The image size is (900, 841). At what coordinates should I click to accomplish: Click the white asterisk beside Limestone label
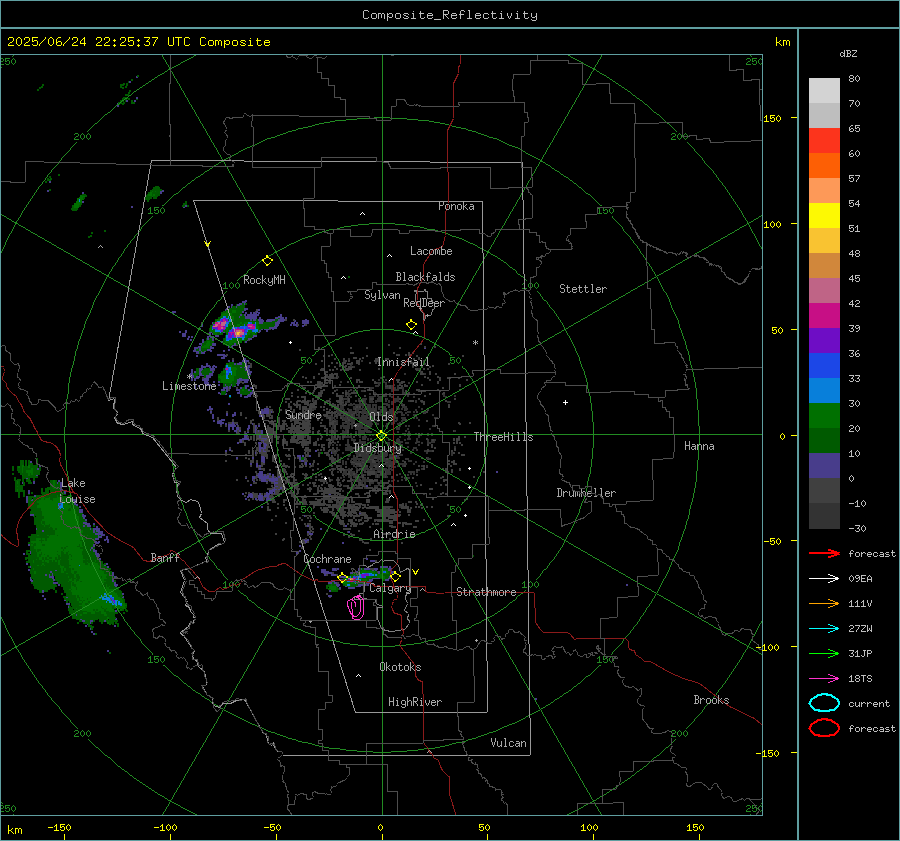[x=190, y=377]
